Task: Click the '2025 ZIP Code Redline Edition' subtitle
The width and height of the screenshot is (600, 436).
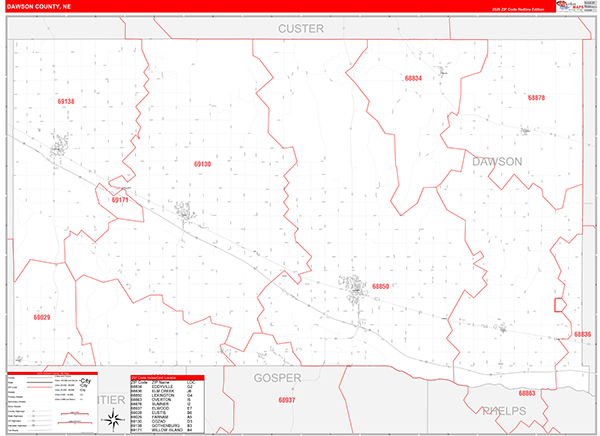Action: (x=517, y=9)
